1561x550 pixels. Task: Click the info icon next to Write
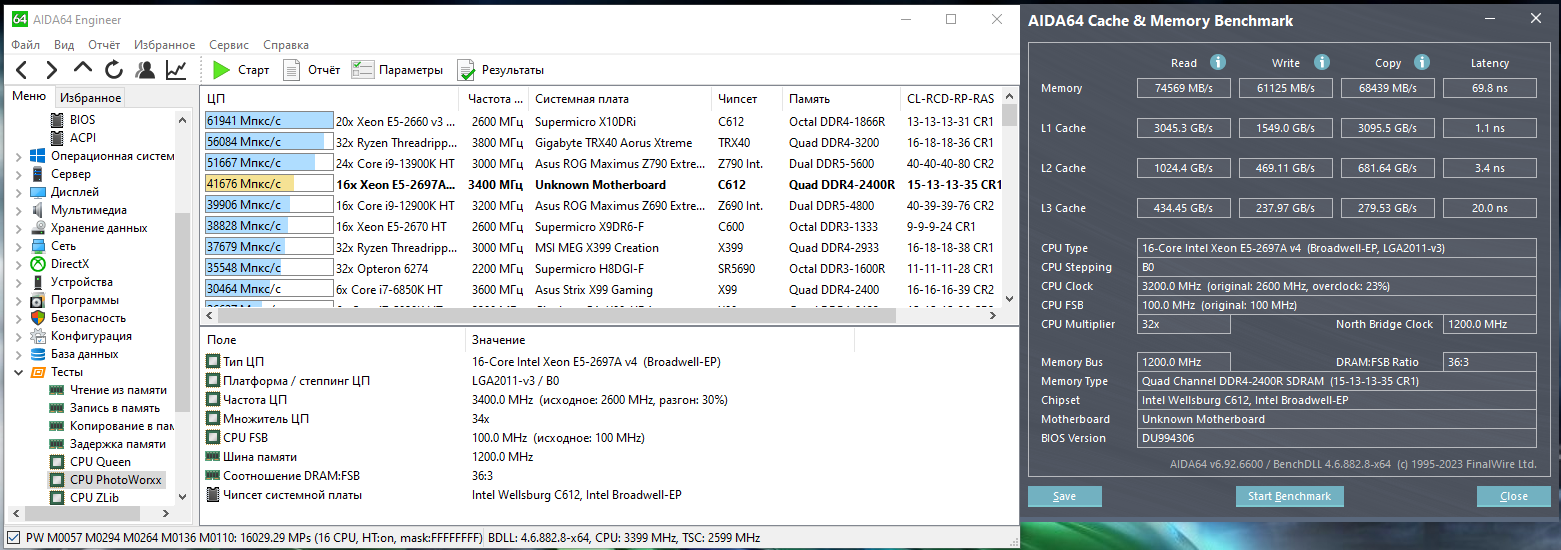1322,62
